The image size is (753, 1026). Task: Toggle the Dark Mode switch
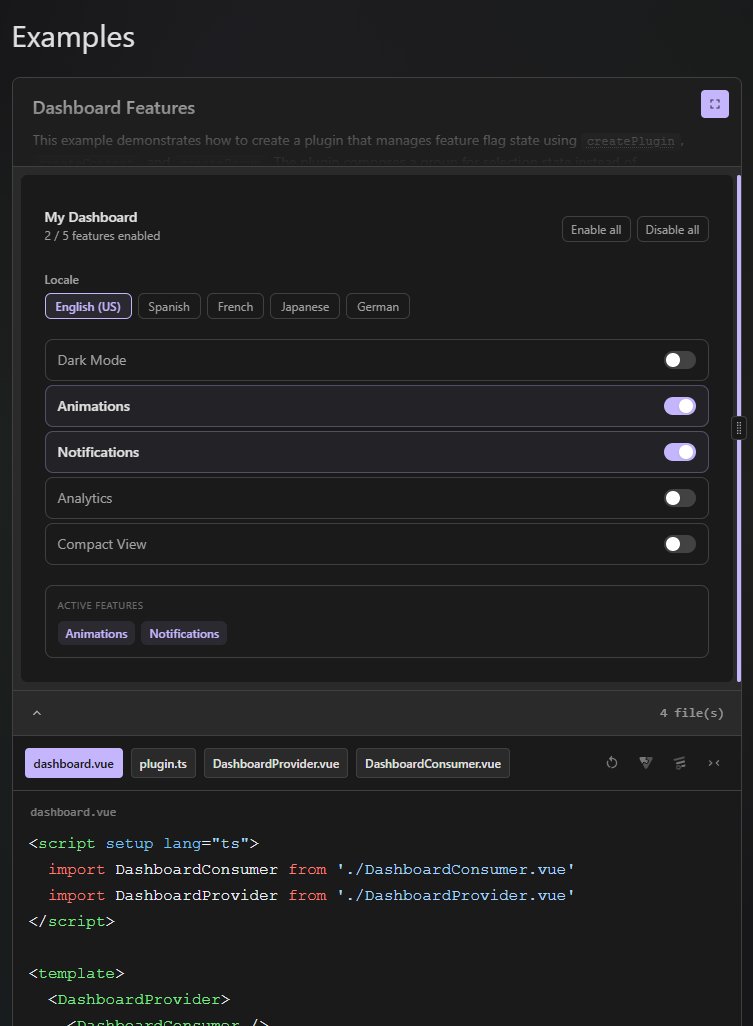pos(680,360)
